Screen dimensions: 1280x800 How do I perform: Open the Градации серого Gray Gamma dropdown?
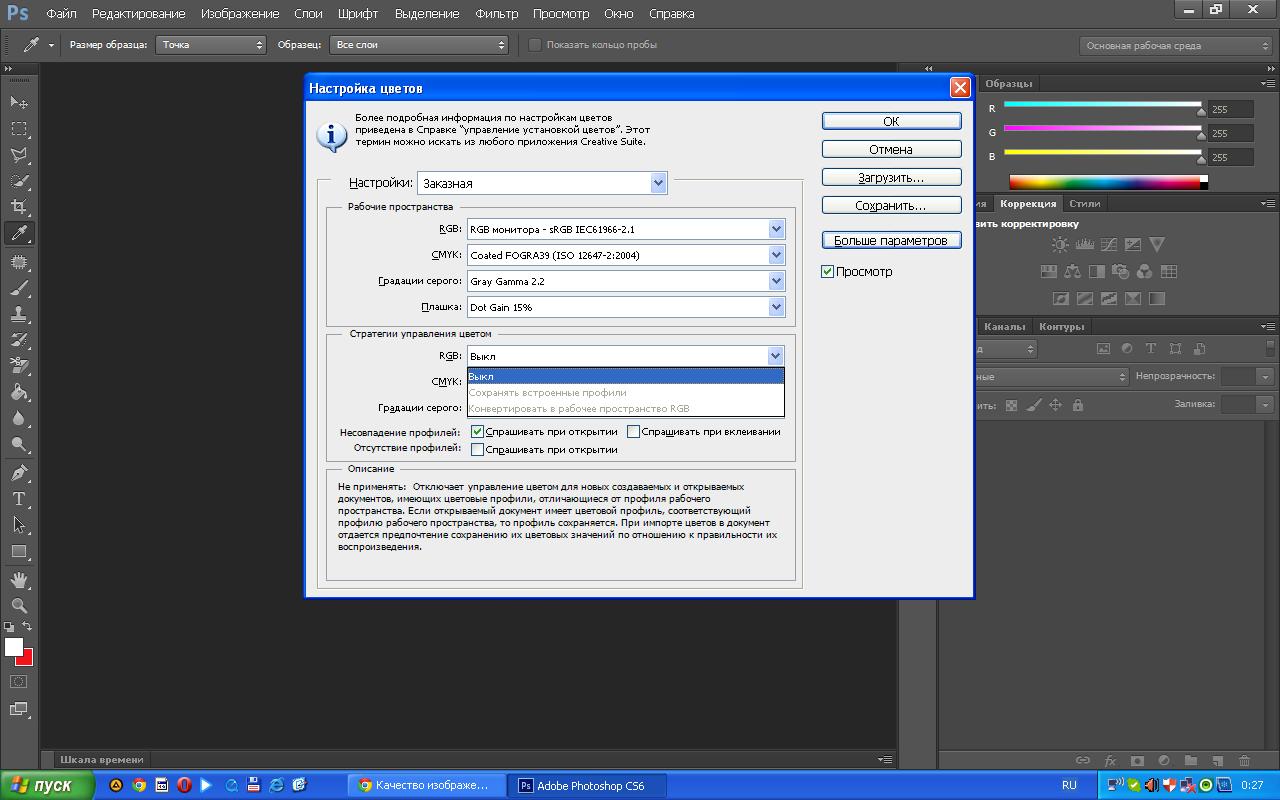(x=776, y=281)
